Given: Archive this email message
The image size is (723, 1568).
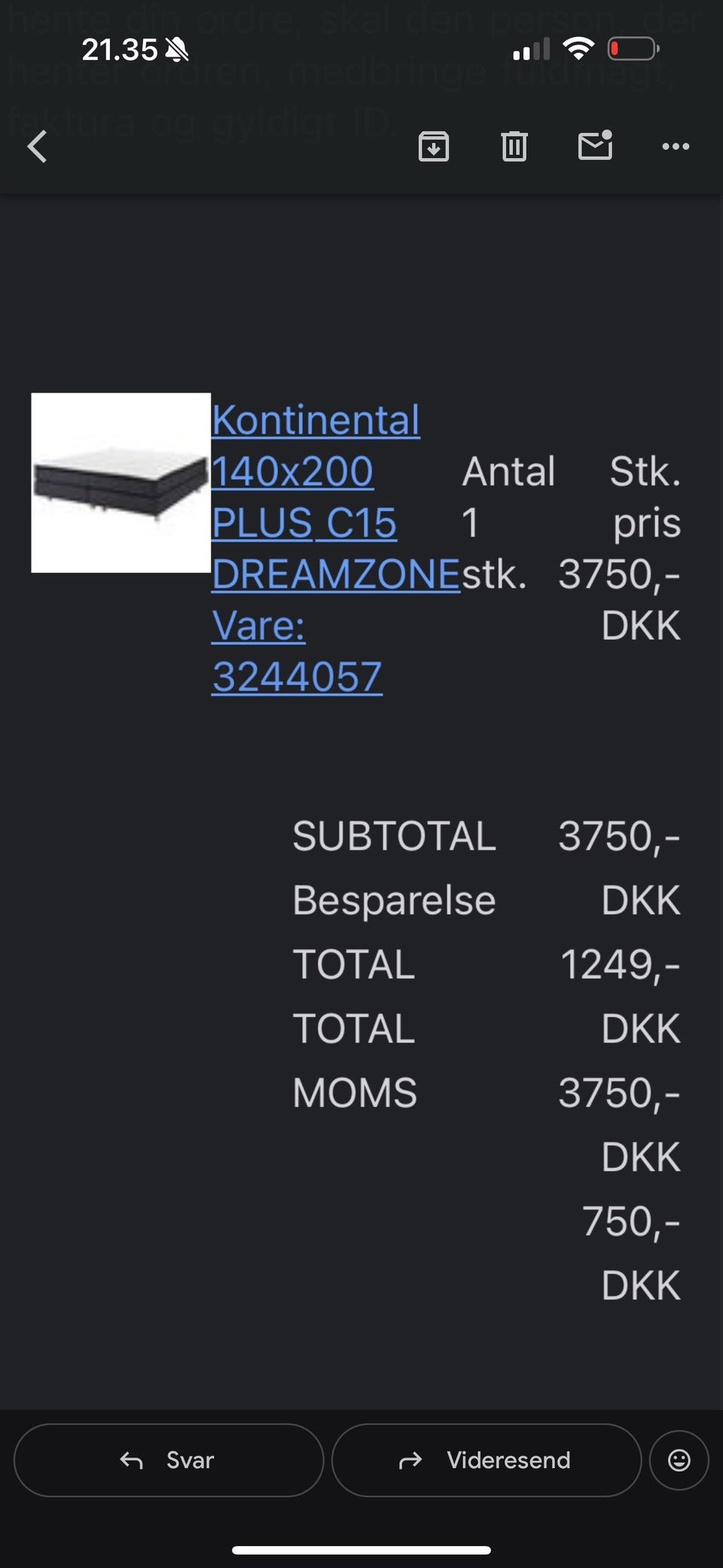Looking at the screenshot, I should click(x=434, y=146).
